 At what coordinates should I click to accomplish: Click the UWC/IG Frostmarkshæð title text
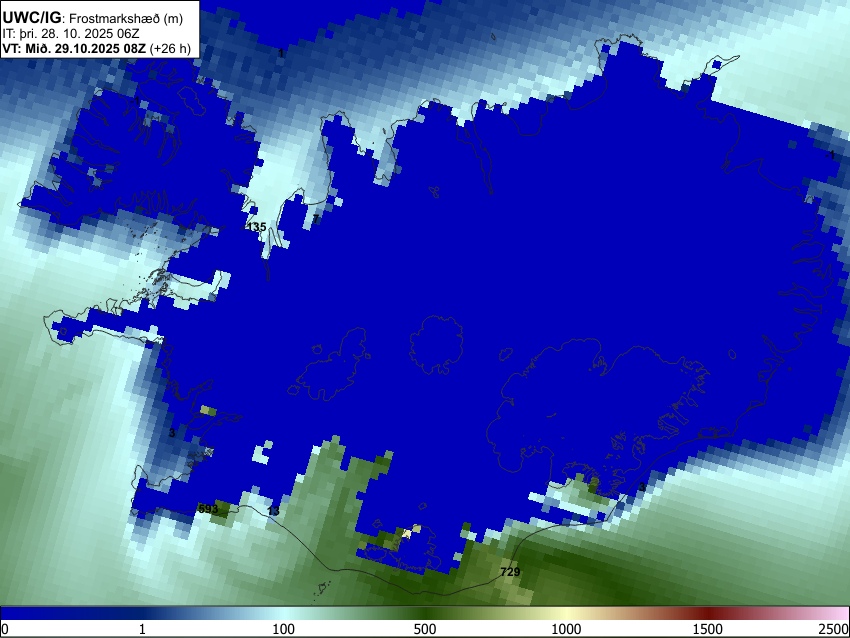pyautogui.click(x=93, y=18)
